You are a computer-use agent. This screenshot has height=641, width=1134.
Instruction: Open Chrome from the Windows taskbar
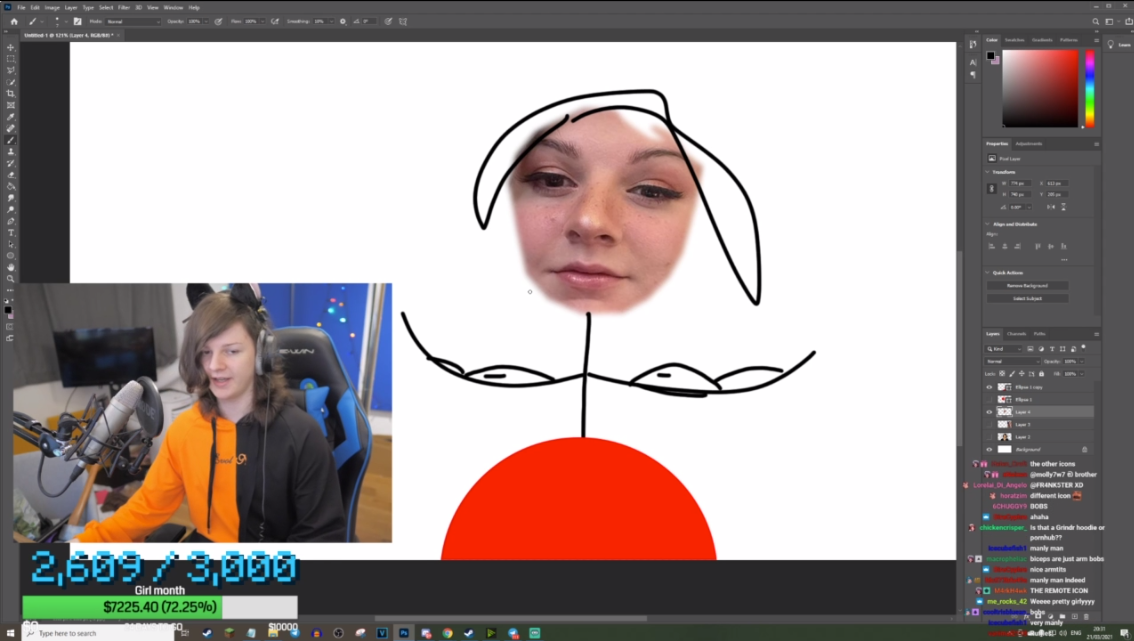pos(448,633)
